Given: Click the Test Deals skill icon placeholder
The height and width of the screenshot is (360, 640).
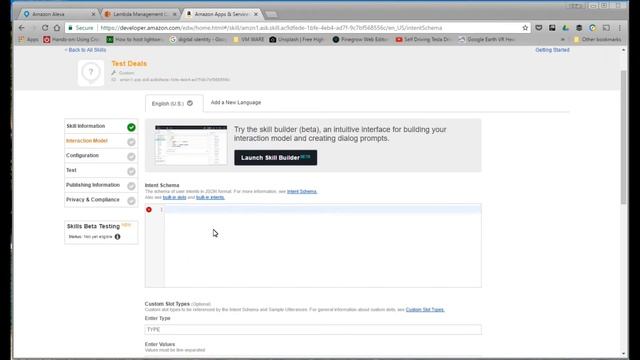Looking at the screenshot, I should (x=91, y=73).
